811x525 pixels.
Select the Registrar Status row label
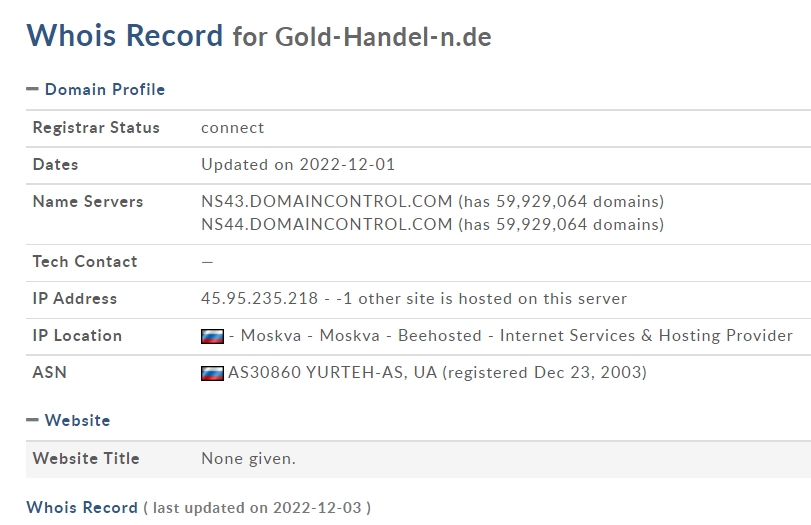[96, 128]
